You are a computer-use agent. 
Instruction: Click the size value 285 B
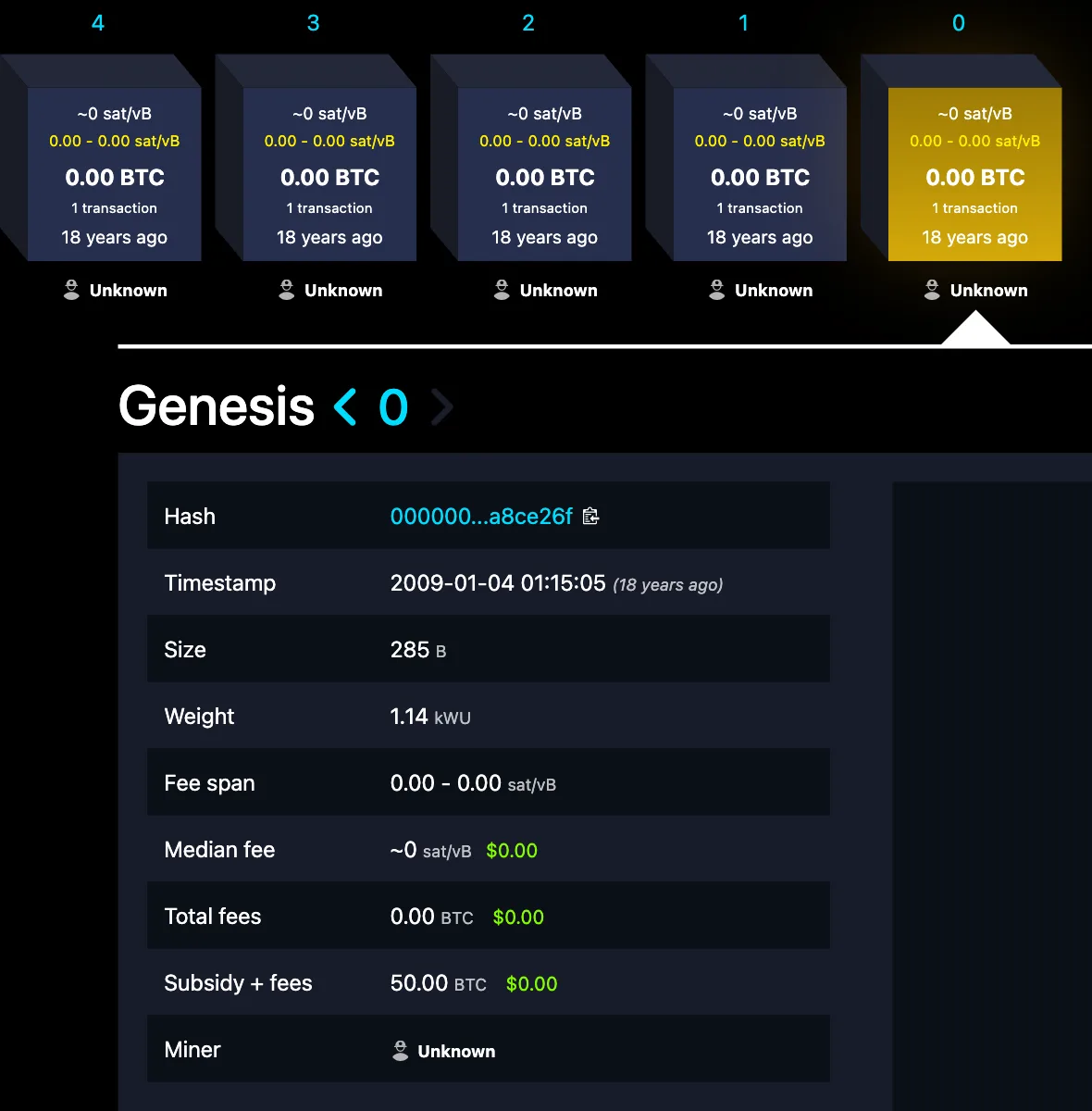pyautogui.click(x=418, y=650)
